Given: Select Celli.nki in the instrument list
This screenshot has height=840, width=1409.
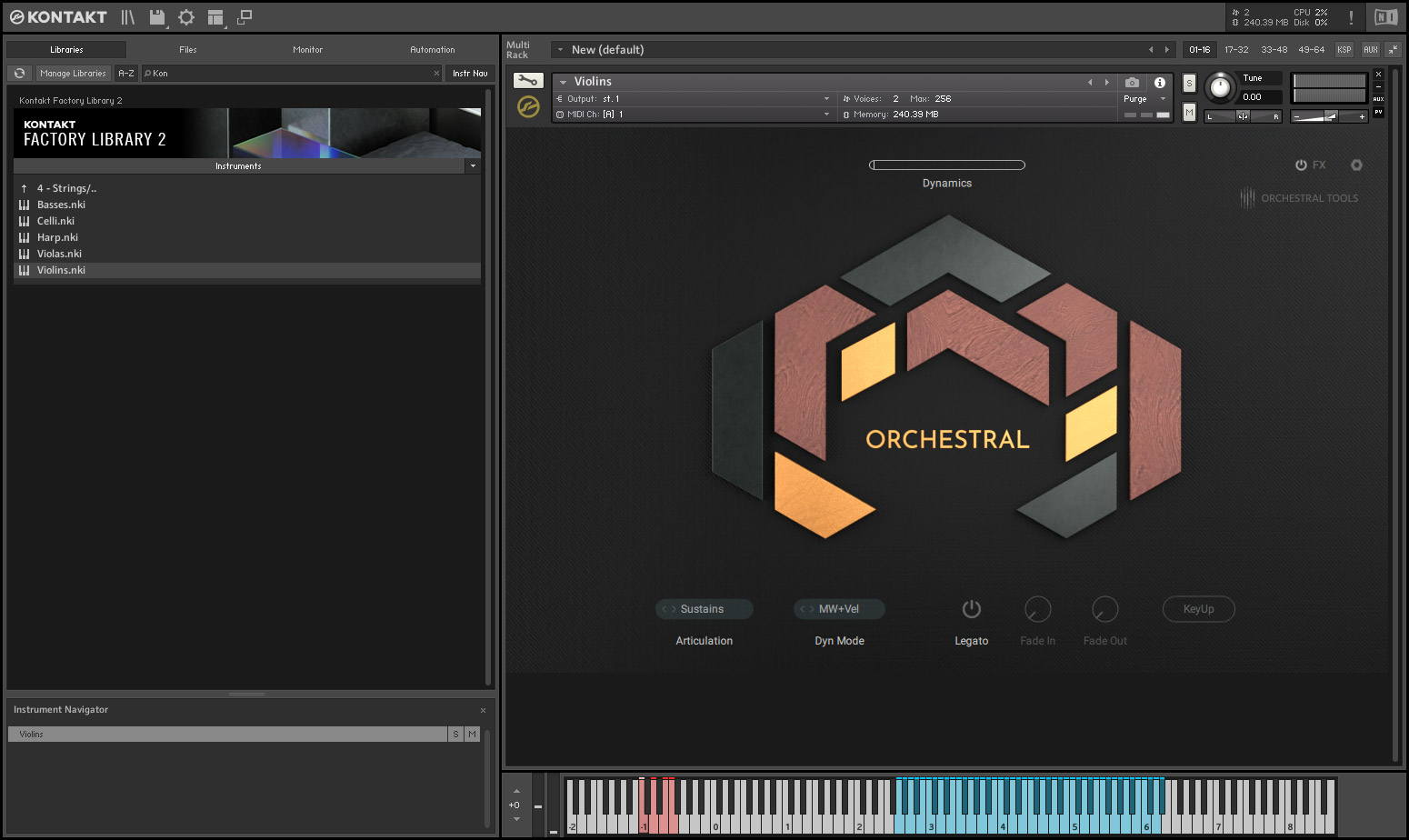Looking at the screenshot, I should point(55,221).
